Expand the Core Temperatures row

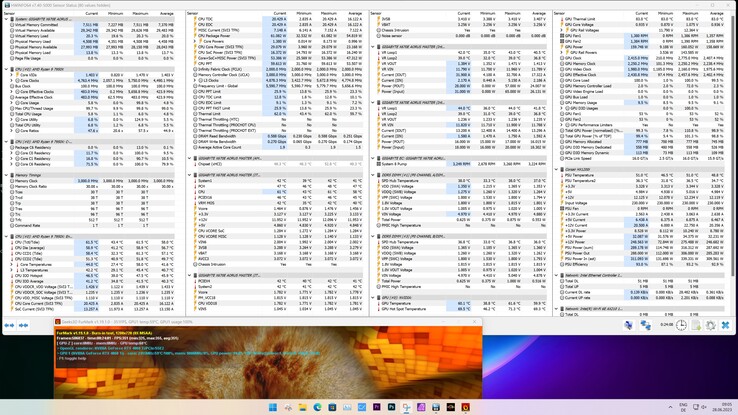pyautogui.click(x=12, y=264)
